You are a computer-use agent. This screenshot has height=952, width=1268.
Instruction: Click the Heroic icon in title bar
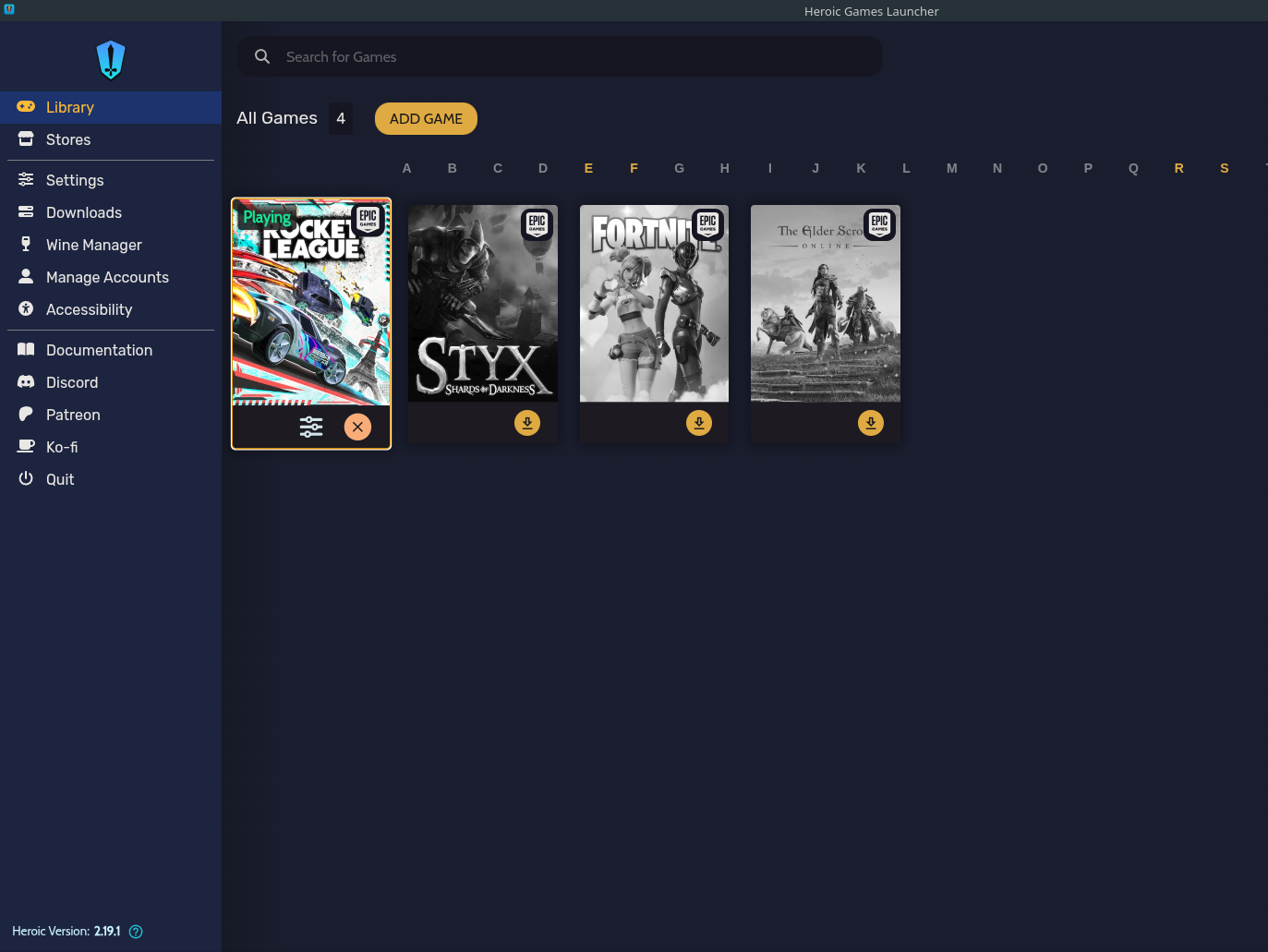pyautogui.click(x=9, y=9)
